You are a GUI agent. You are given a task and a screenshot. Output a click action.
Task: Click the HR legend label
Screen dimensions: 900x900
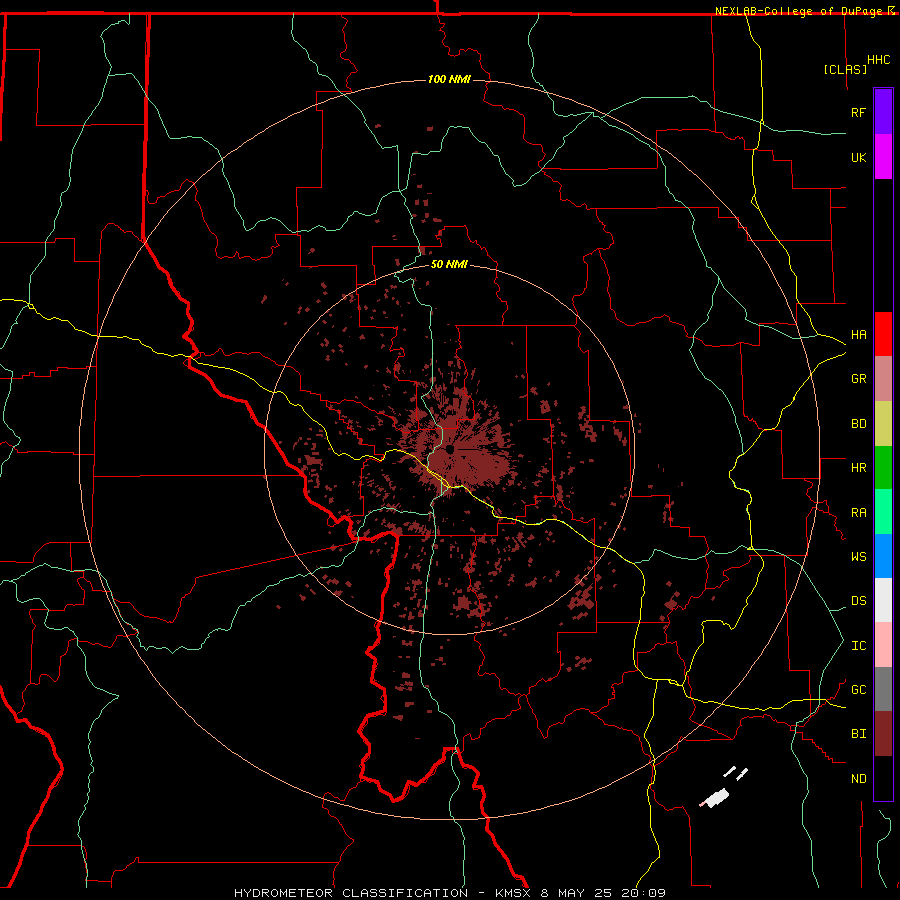(x=858, y=468)
